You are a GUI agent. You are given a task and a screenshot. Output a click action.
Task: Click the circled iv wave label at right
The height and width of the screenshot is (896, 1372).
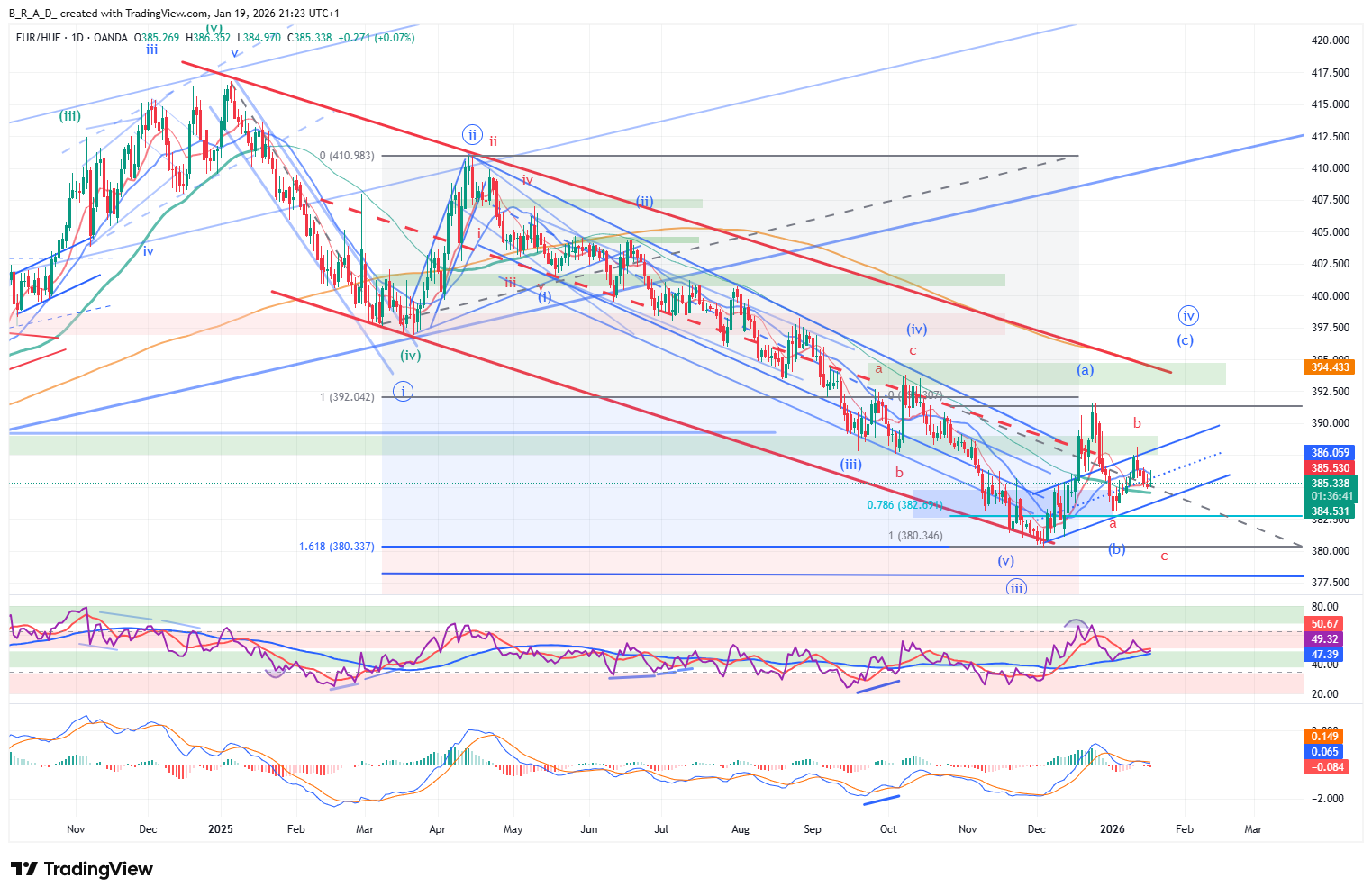[1188, 316]
